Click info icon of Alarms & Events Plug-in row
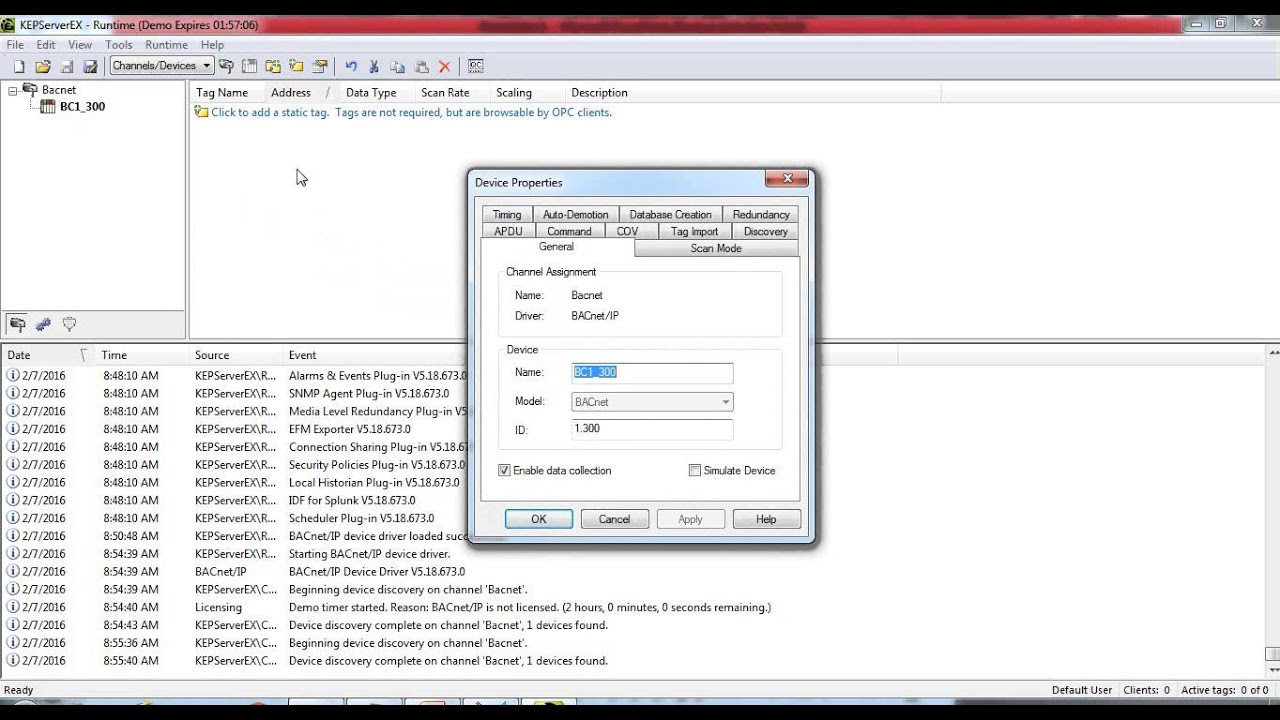This screenshot has width=1280, height=720. pyautogui.click(x=13, y=375)
